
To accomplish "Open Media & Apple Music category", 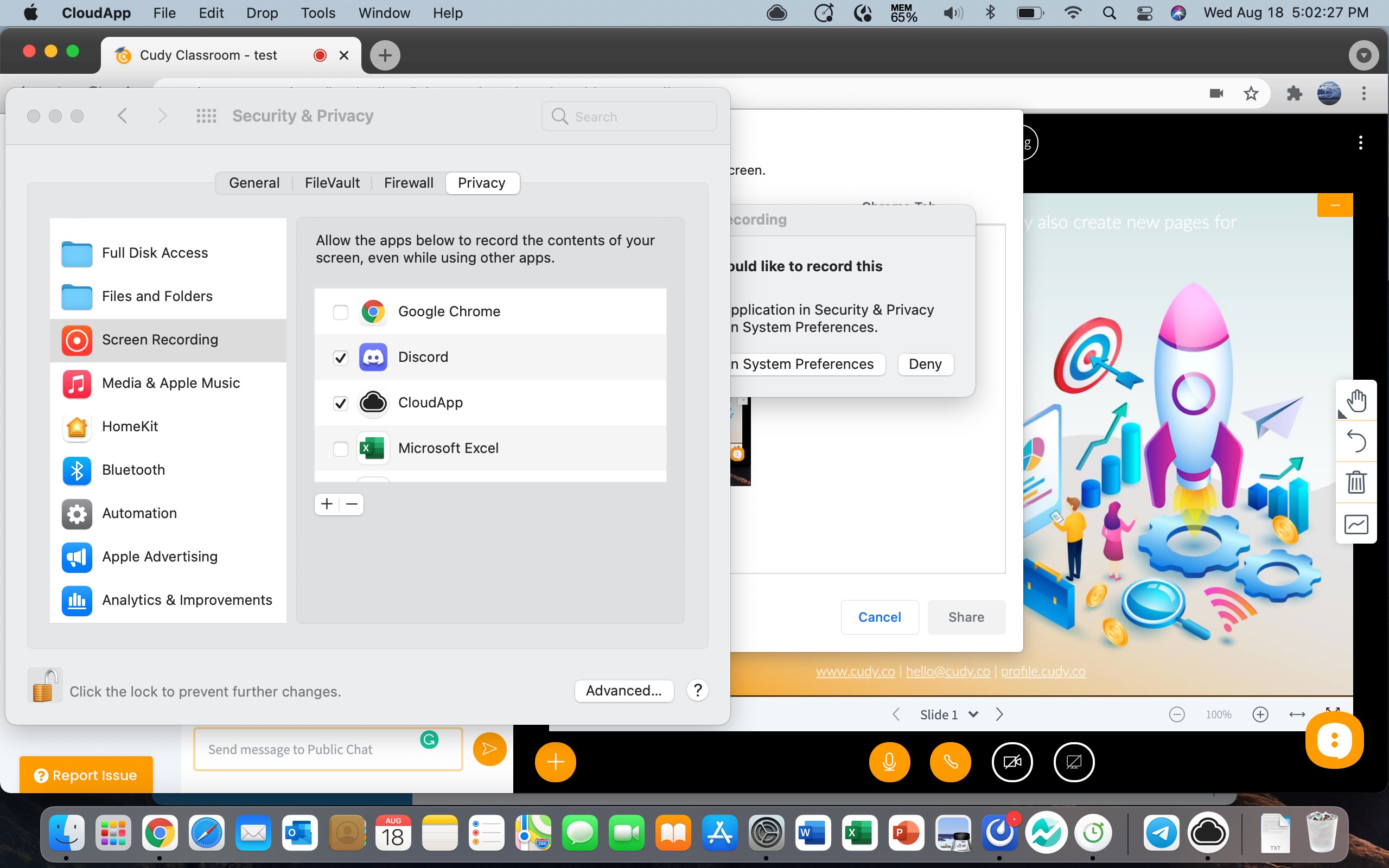I will (x=168, y=383).
